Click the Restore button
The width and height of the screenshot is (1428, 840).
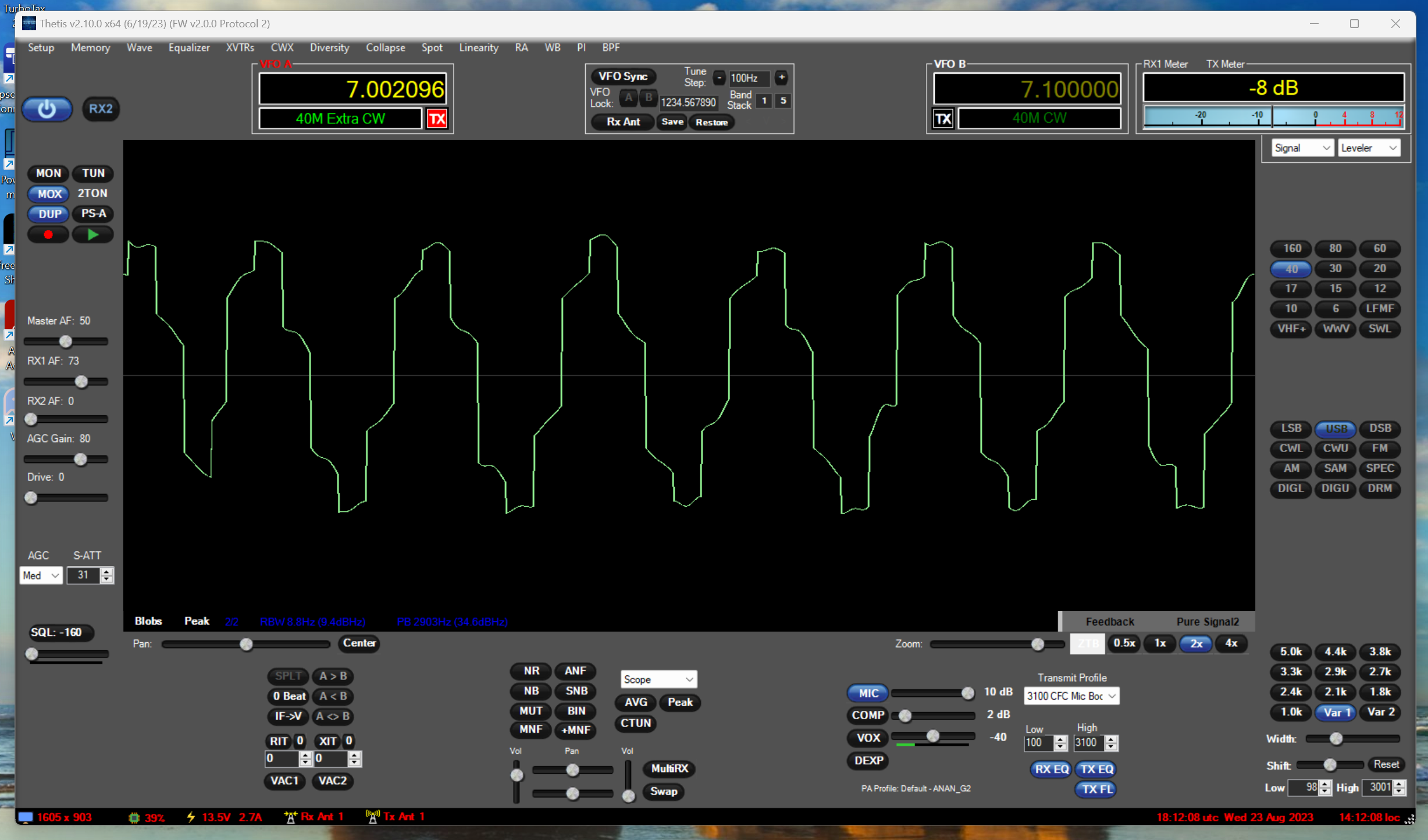click(x=711, y=122)
